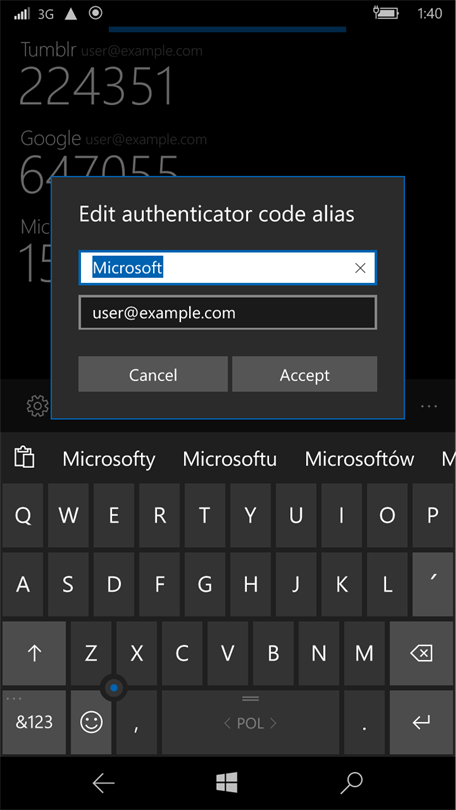Tap the clipboard paste icon on keyboard
The height and width of the screenshot is (810, 456).
pos(24,458)
